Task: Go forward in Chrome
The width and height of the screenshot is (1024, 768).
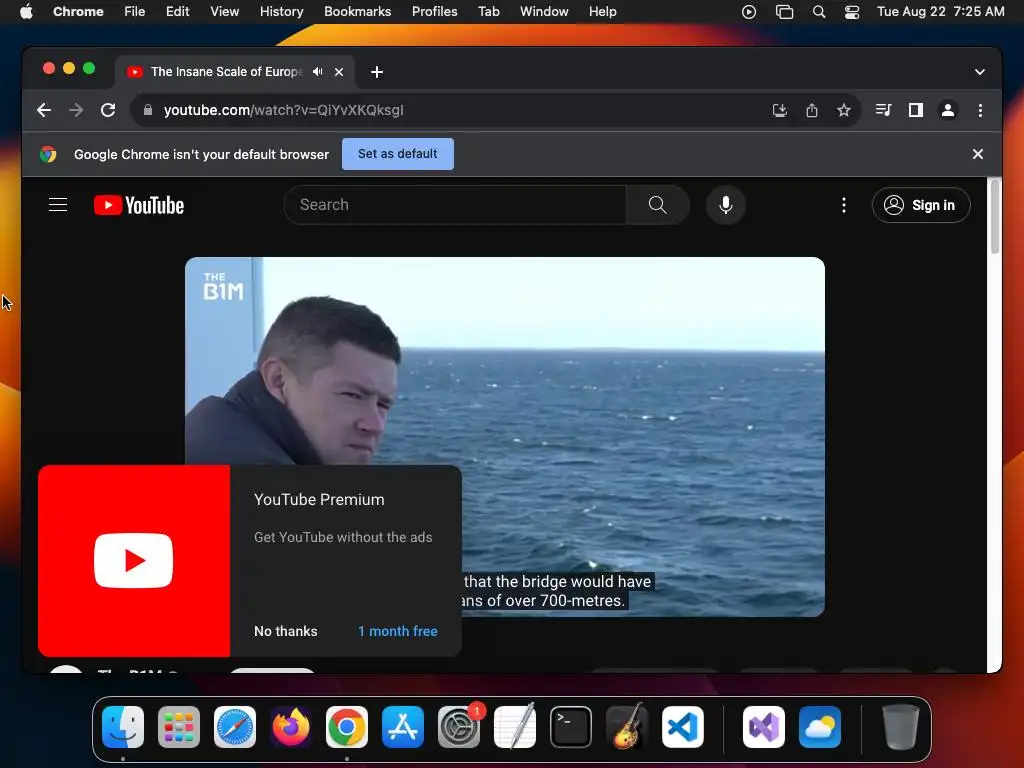Action: click(76, 110)
